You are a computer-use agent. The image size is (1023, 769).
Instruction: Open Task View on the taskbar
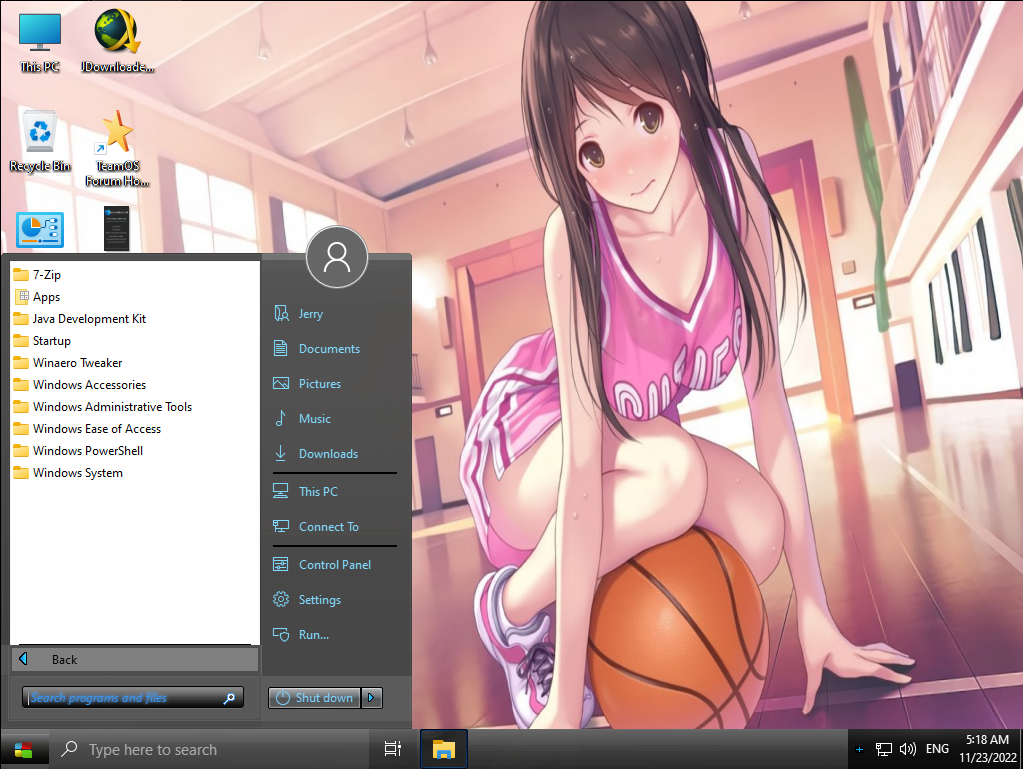pyautogui.click(x=393, y=749)
